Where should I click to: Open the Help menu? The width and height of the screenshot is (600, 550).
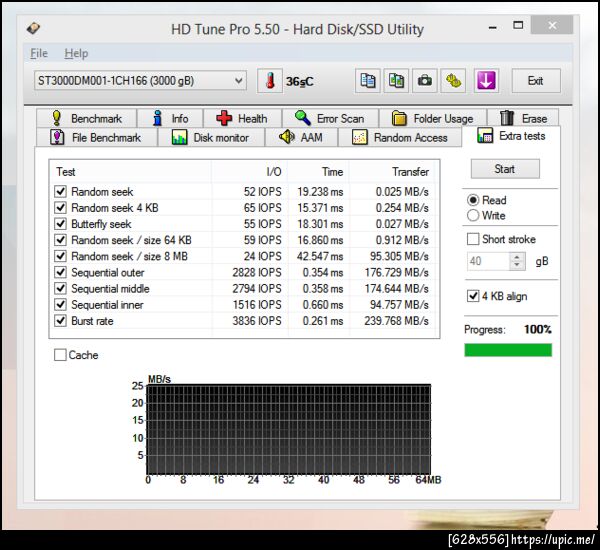pyautogui.click(x=76, y=53)
